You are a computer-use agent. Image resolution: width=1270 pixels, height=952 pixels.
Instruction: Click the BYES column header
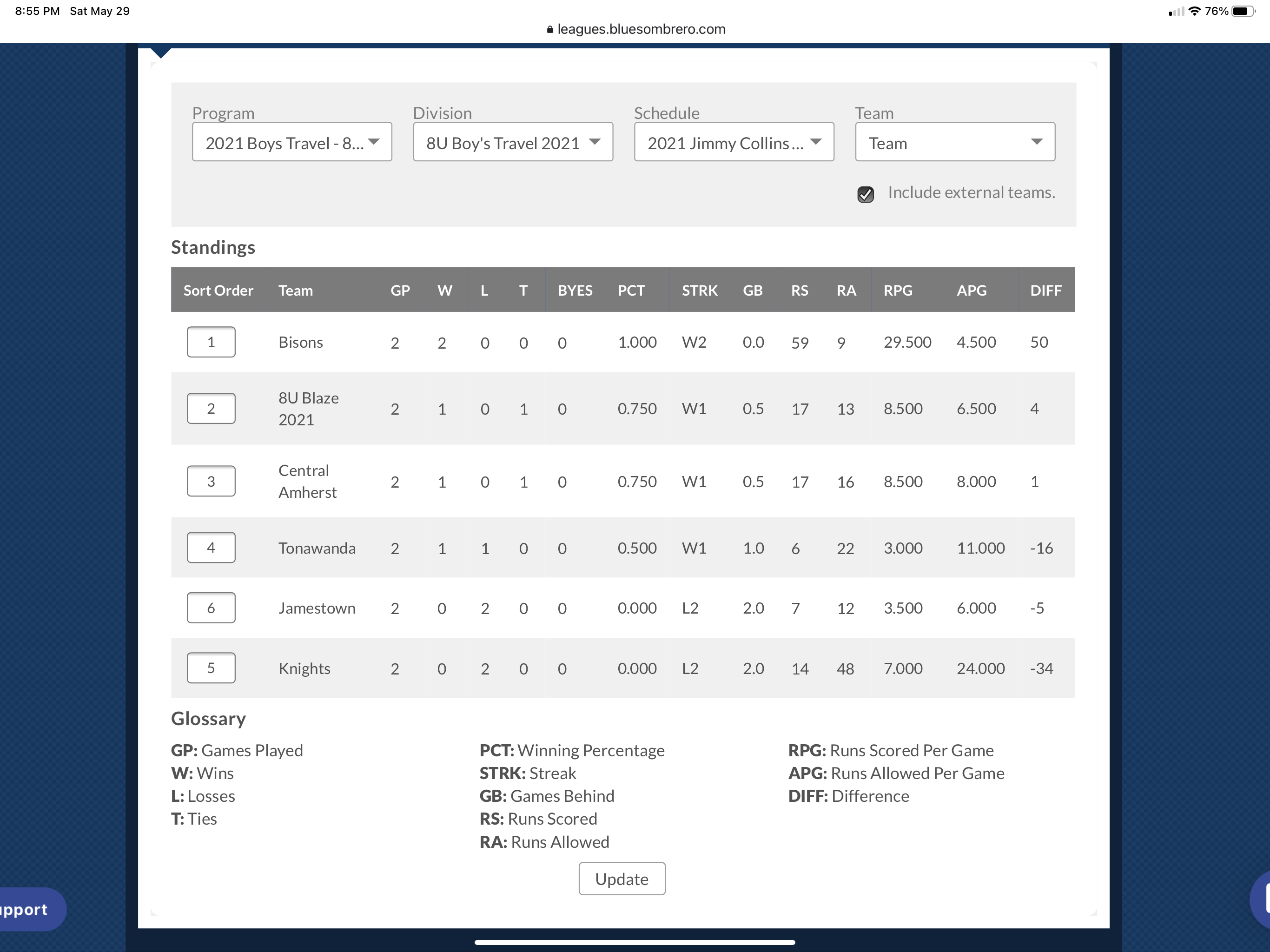point(575,291)
